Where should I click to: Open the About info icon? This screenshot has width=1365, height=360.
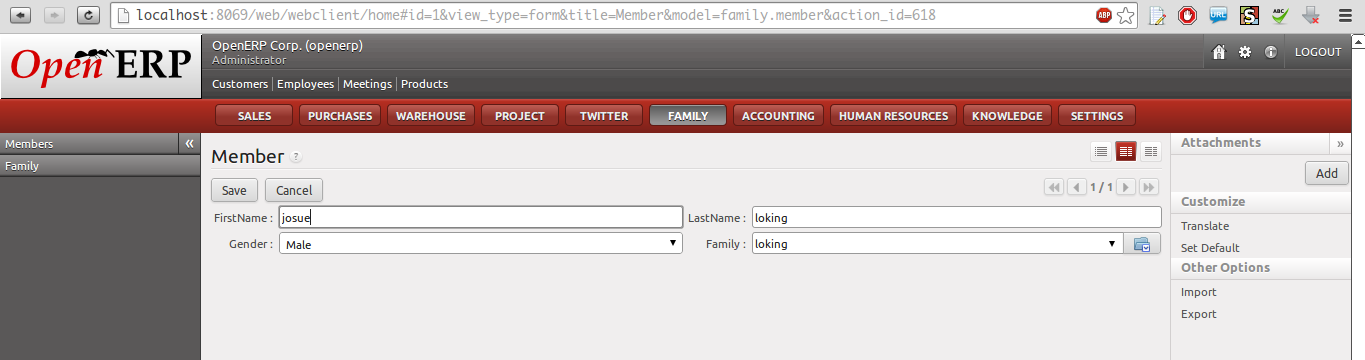click(x=1271, y=52)
